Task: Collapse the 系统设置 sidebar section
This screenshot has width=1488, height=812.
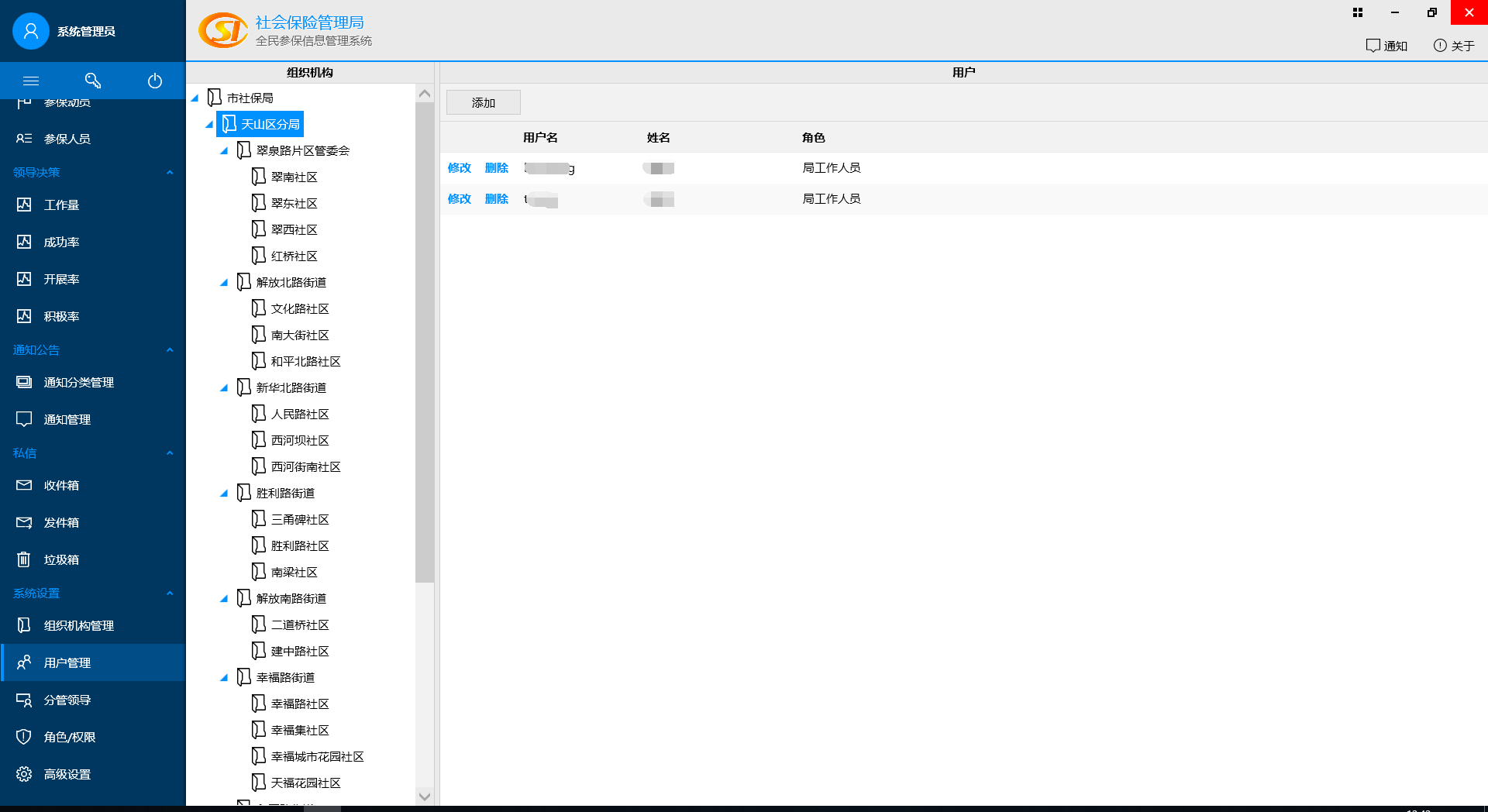Action: pos(170,593)
